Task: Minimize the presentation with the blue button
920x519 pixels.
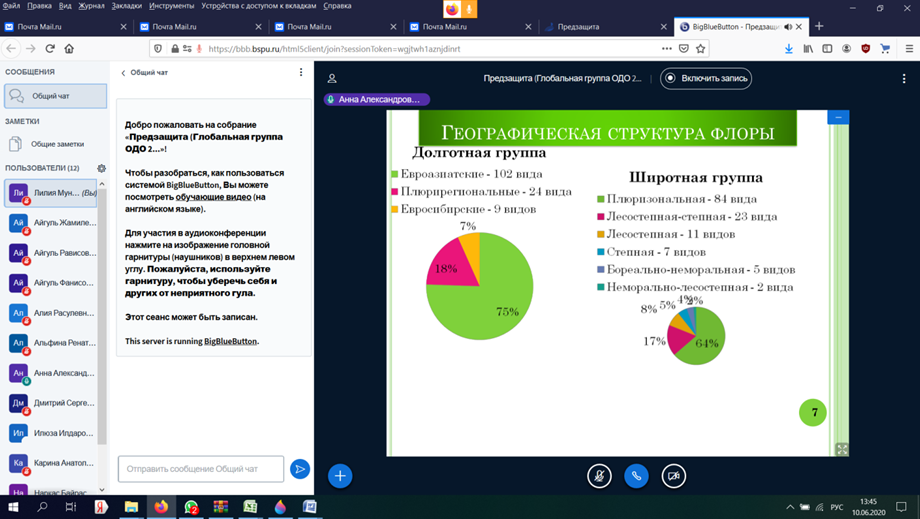Action: (x=838, y=118)
